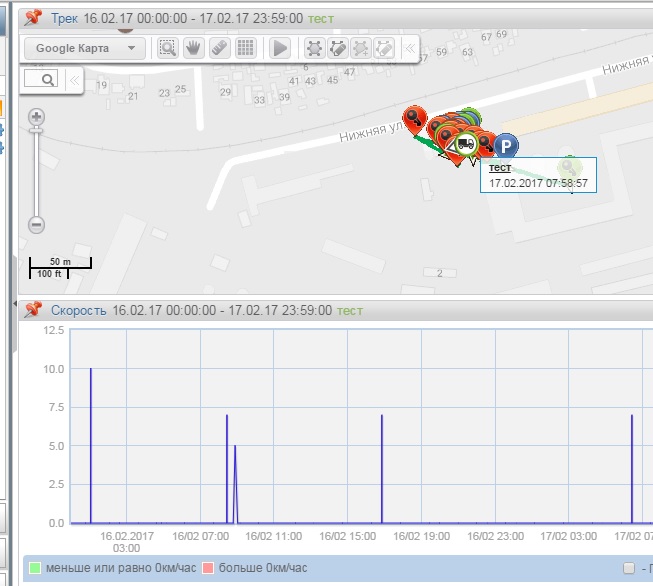
Task: Activate the hand pan tool
Action: click(193, 48)
